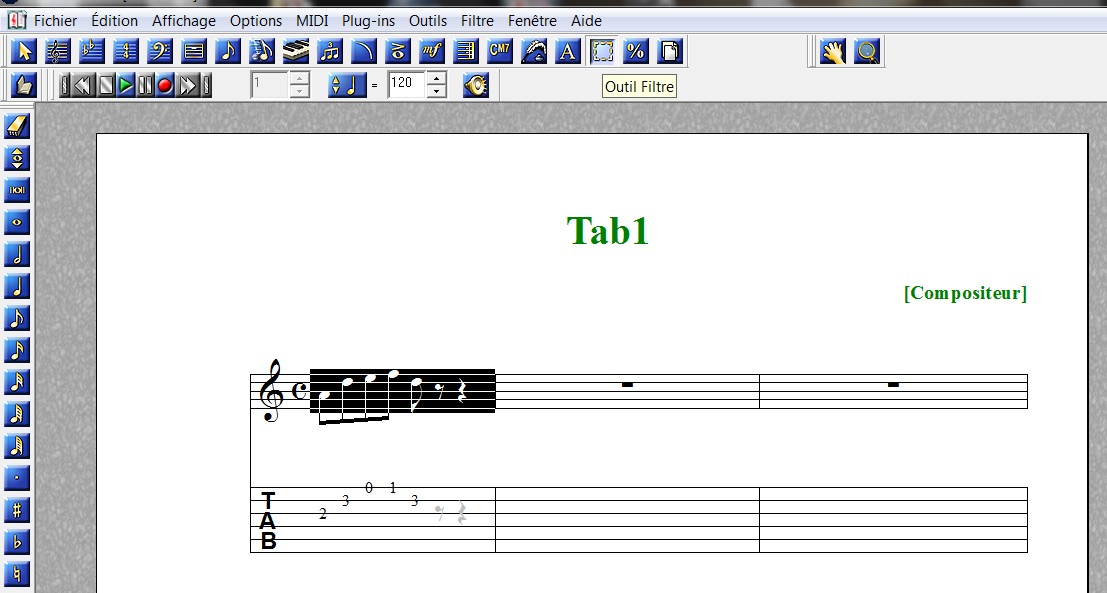The image size is (1107, 593).
Task: Click the percent Resize tool
Action: pos(635,51)
